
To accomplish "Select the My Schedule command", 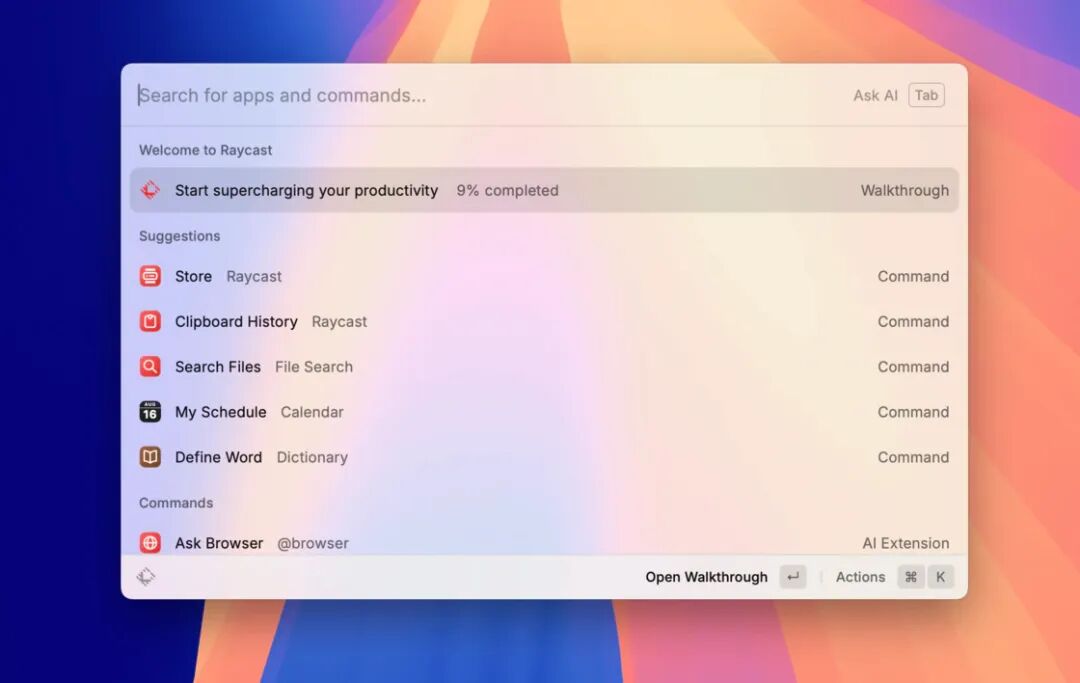I will coord(544,412).
